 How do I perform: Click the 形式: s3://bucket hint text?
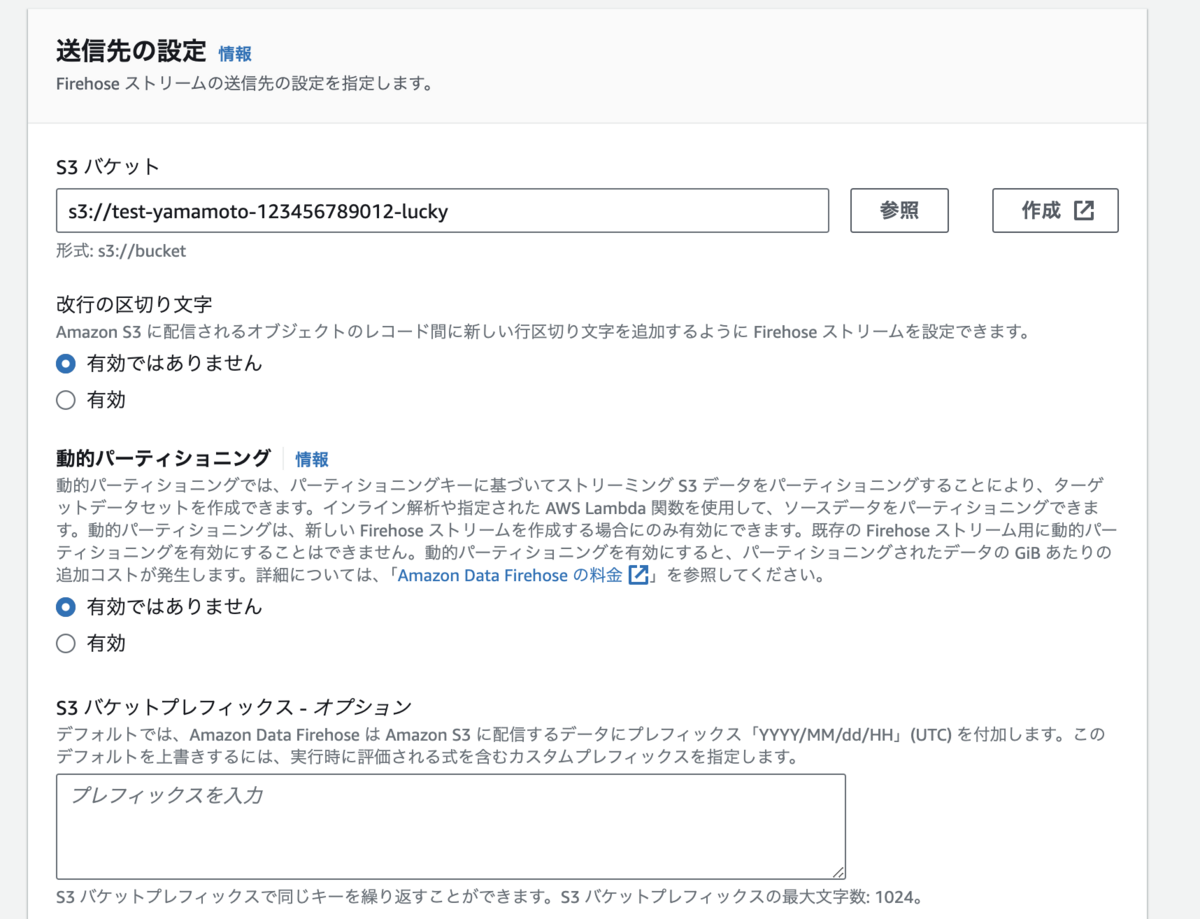[121, 251]
